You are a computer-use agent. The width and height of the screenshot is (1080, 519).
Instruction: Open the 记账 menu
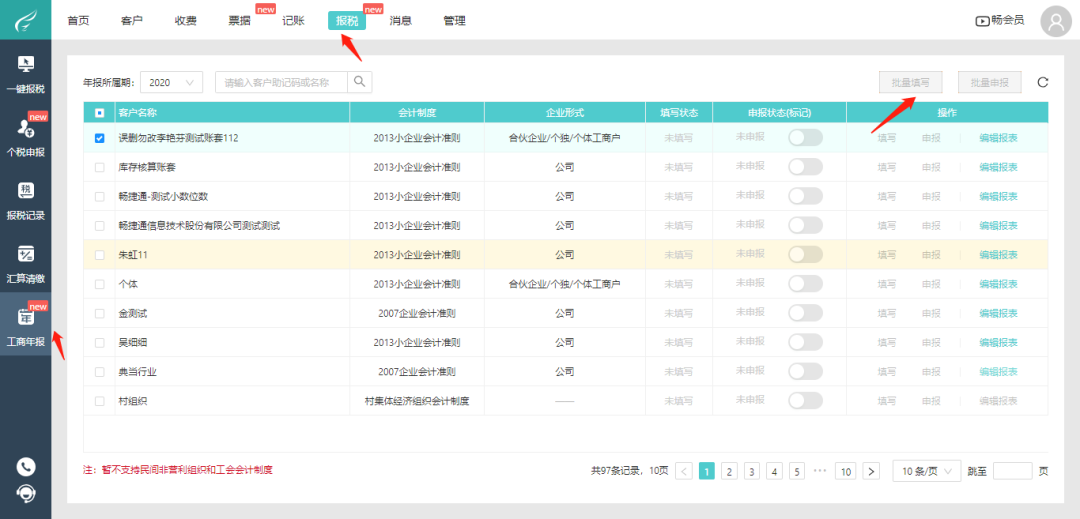click(293, 21)
